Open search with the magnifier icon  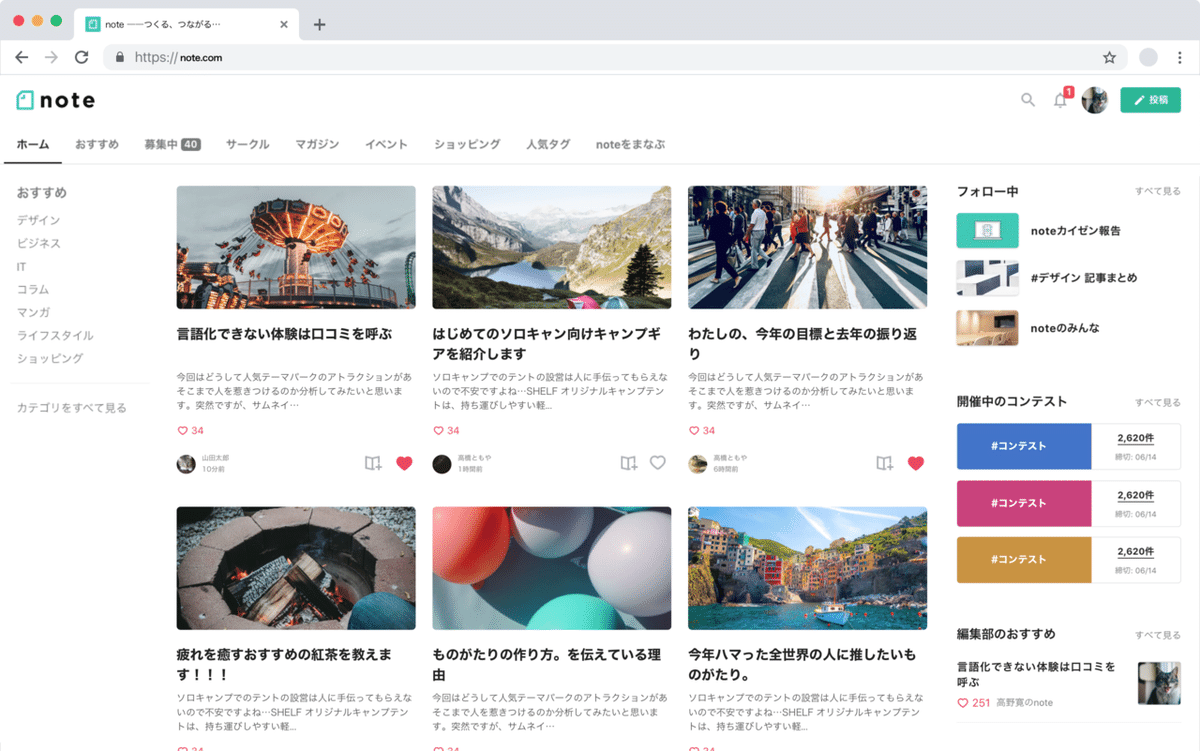(x=1027, y=100)
